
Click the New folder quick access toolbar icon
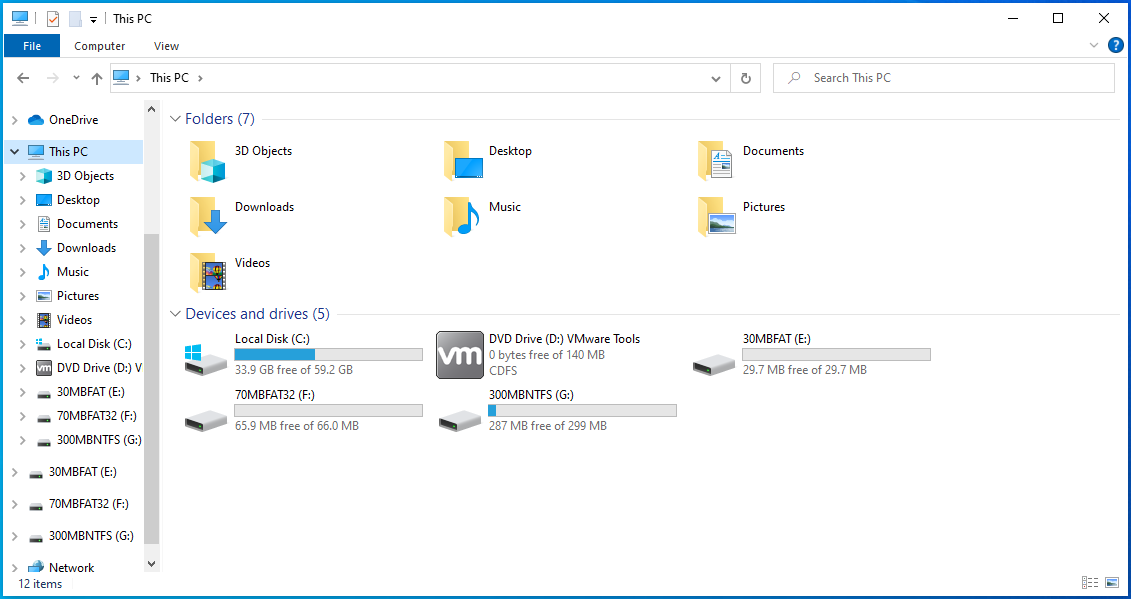tap(75, 19)
